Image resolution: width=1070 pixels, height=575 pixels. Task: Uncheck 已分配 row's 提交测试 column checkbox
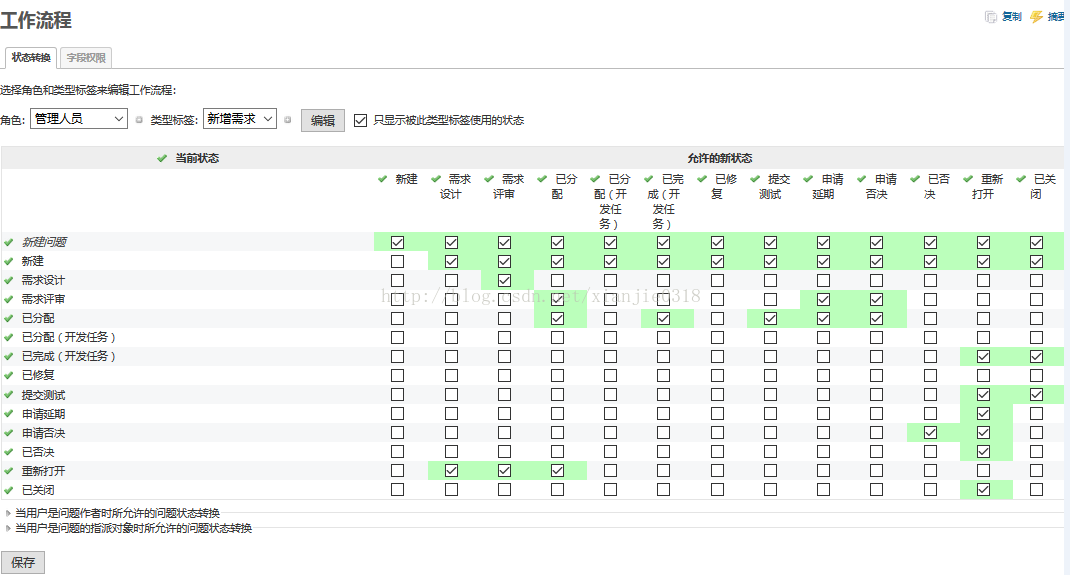tap(770, 319)
